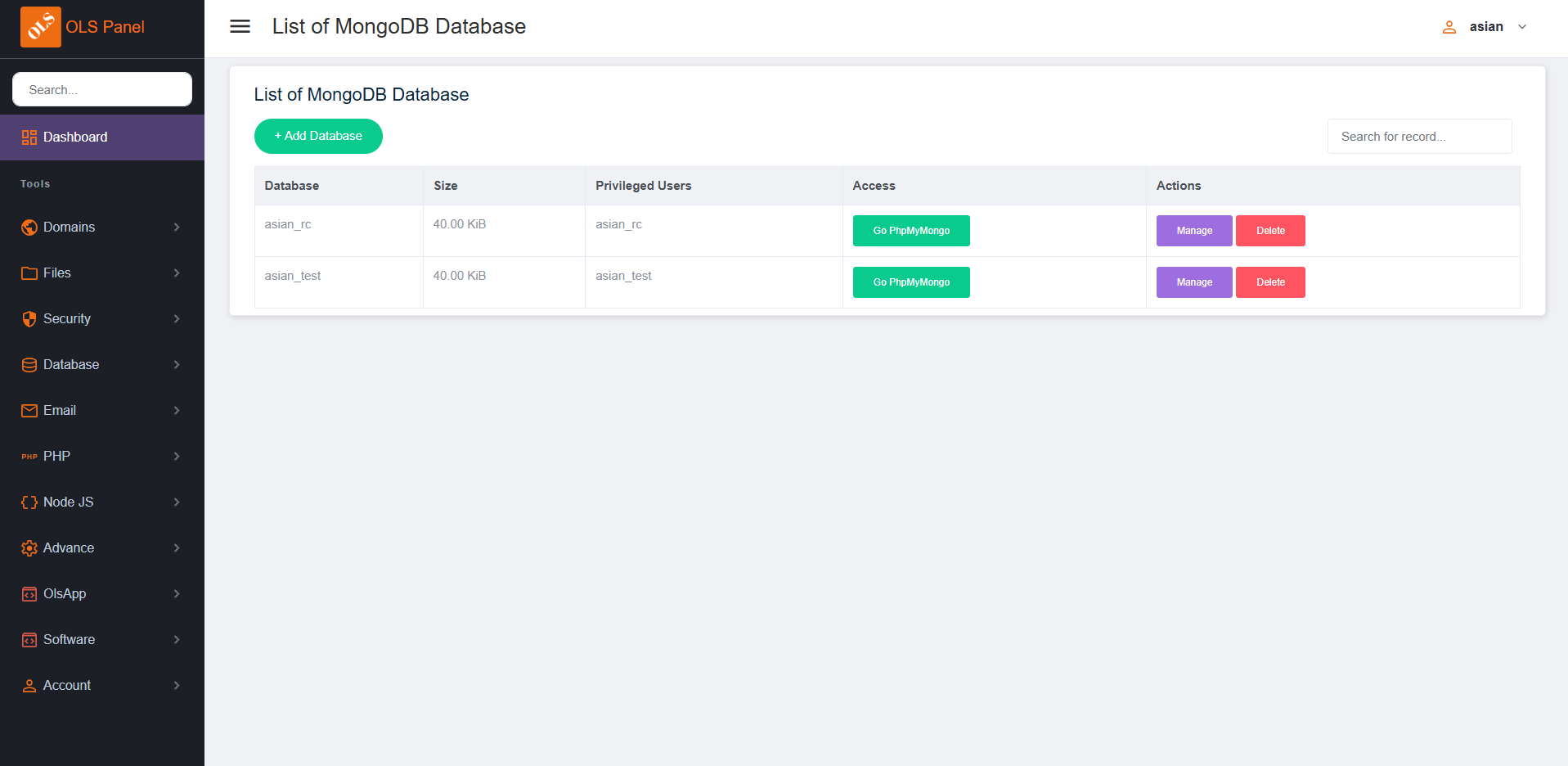Expand the PHP menu chevron
This screenshot has height=766, width=1568.
pos(177,457)
